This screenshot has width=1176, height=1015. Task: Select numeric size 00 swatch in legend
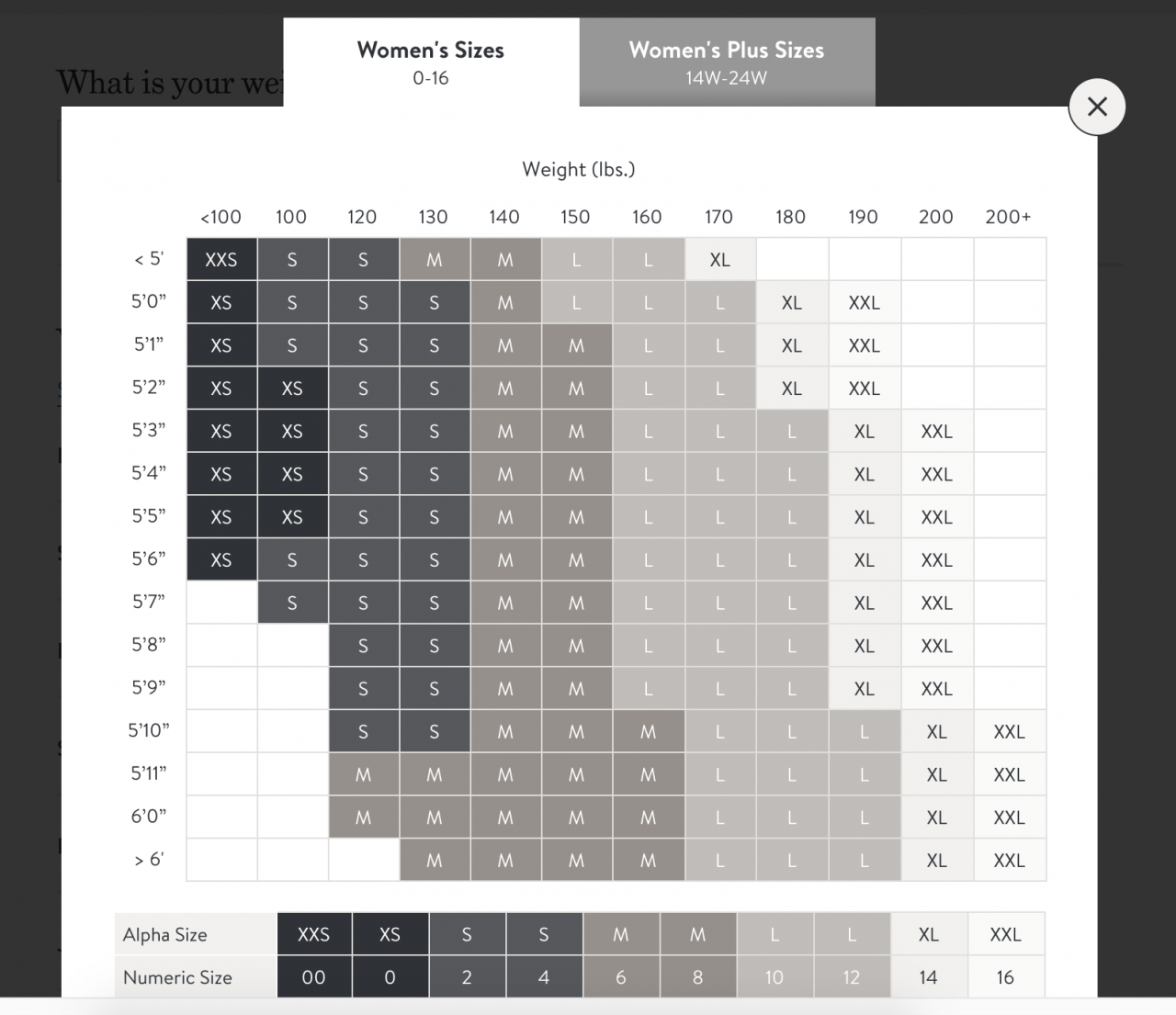pos(313,977)
